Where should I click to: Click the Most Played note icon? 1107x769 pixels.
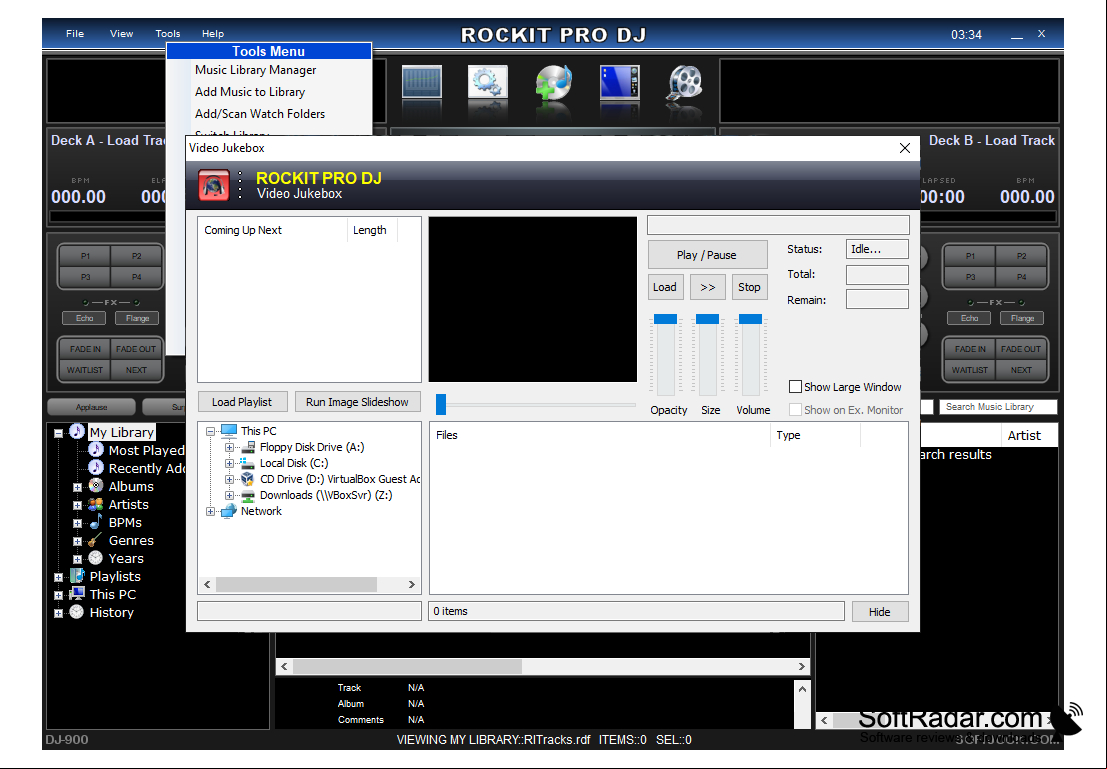click(96, 450)
